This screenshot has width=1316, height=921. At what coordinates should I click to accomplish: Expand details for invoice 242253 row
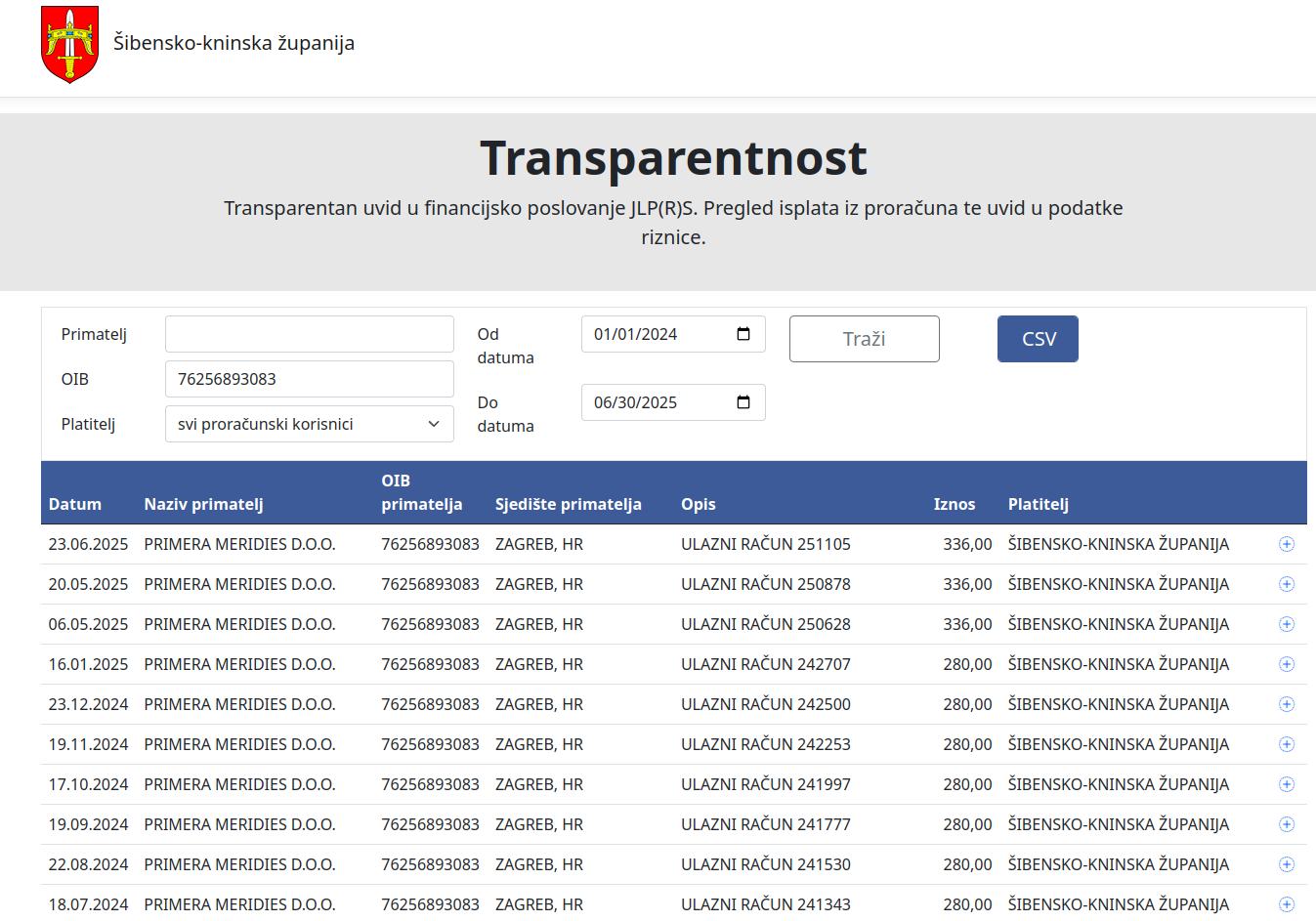(x=1286, y=744)
